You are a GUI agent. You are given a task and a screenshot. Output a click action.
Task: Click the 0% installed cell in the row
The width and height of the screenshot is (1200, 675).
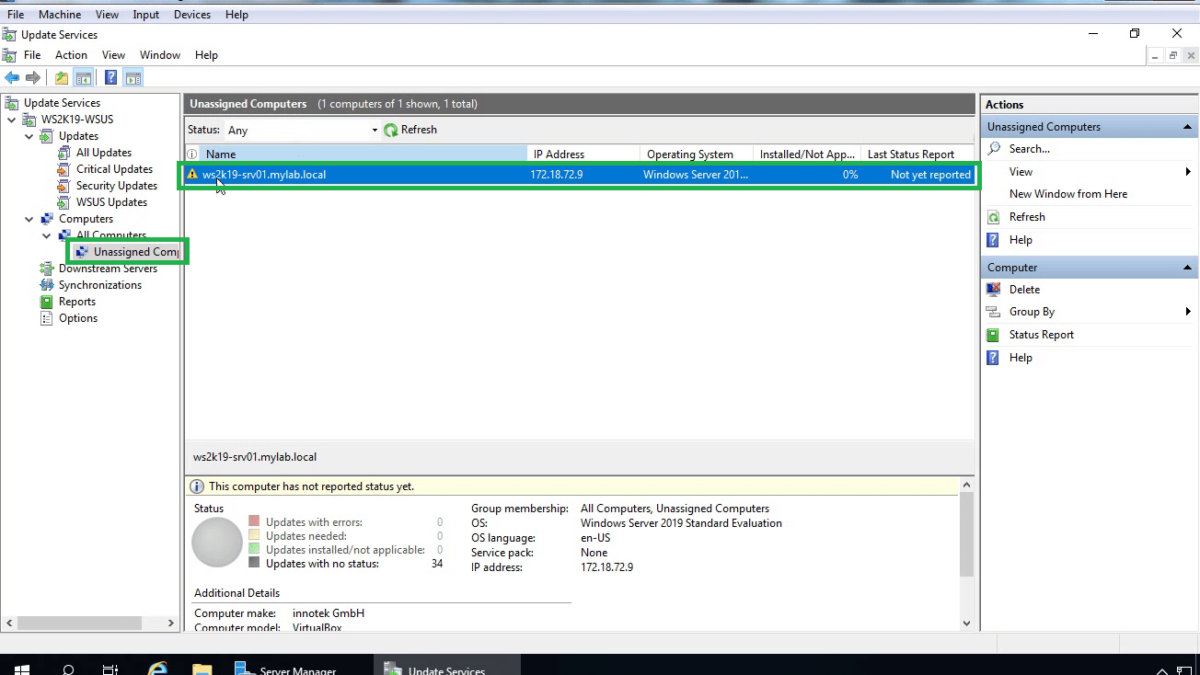point(850,174)
